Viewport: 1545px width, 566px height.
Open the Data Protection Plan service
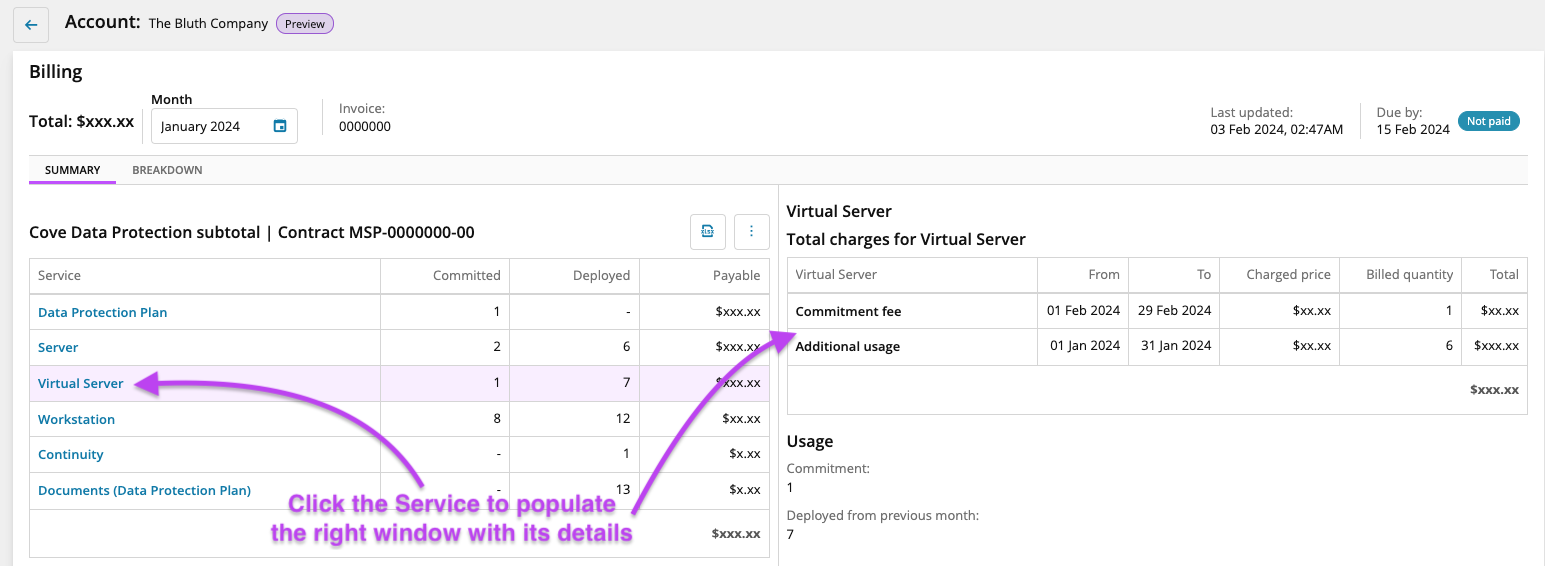click(102, 312)
